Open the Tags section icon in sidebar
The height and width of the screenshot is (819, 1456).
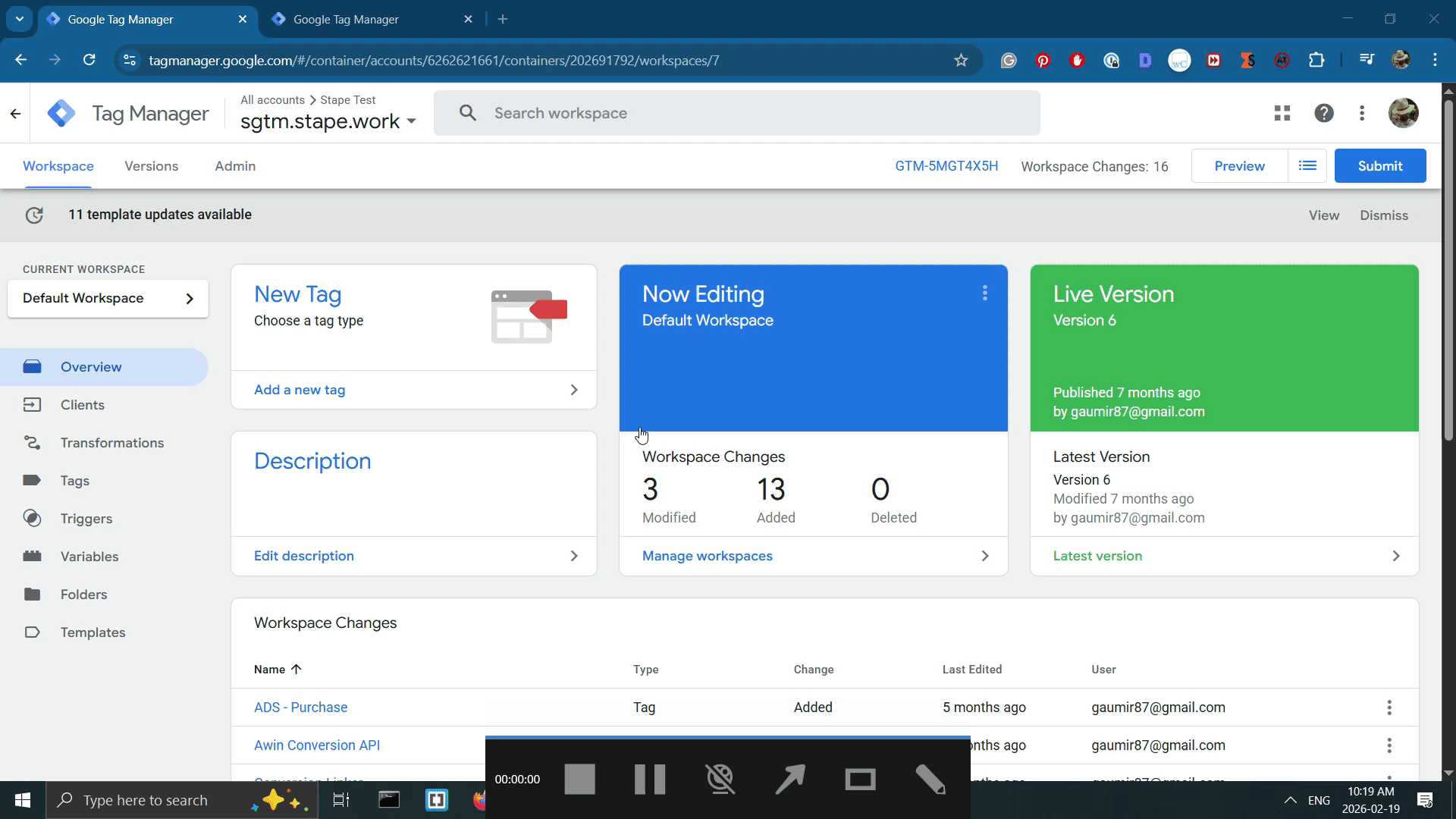pyautogui.click(x=33, y=480)
